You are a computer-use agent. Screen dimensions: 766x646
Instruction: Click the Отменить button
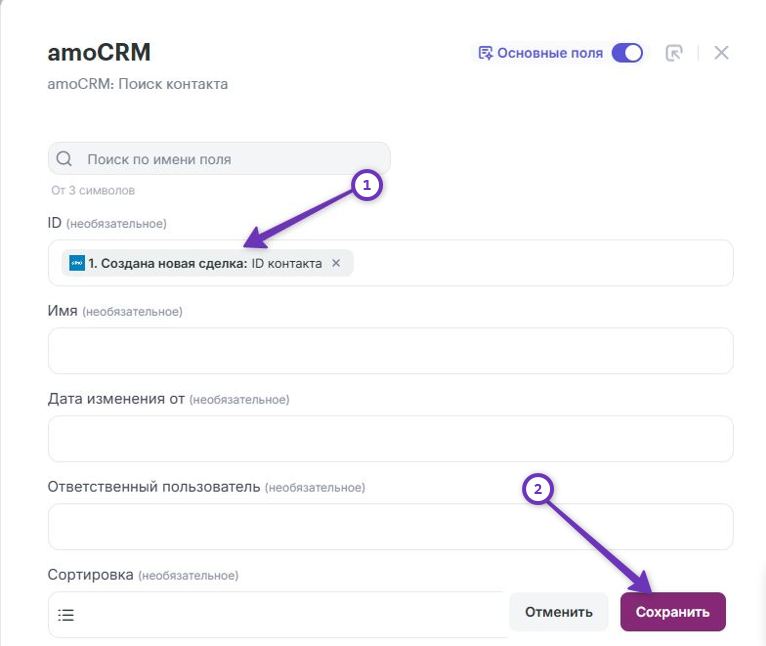(x=559, y=612)
